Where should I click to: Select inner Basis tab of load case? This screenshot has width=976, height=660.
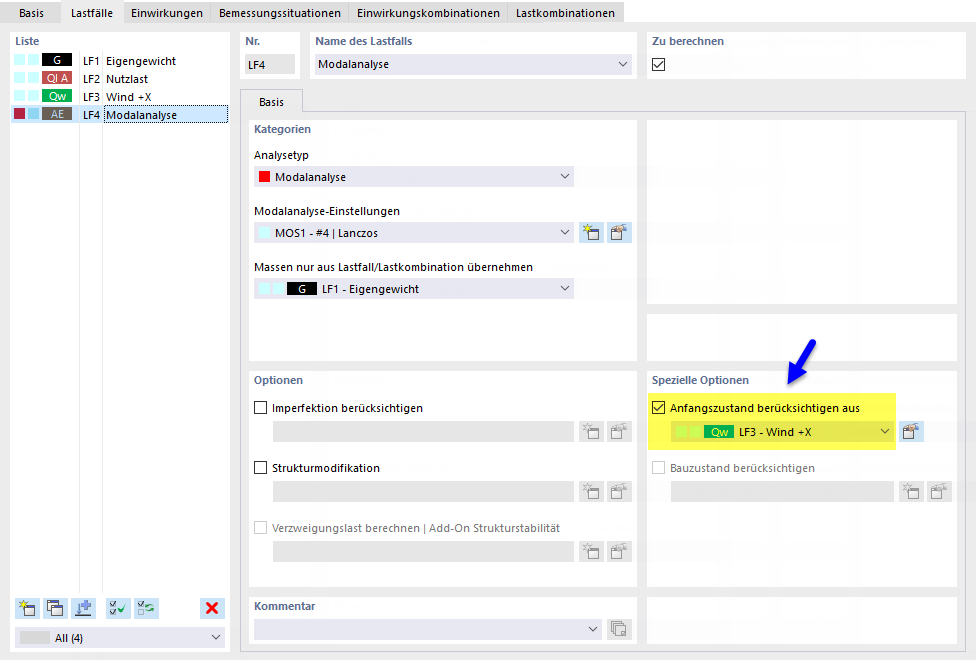[x=271, y=102]
